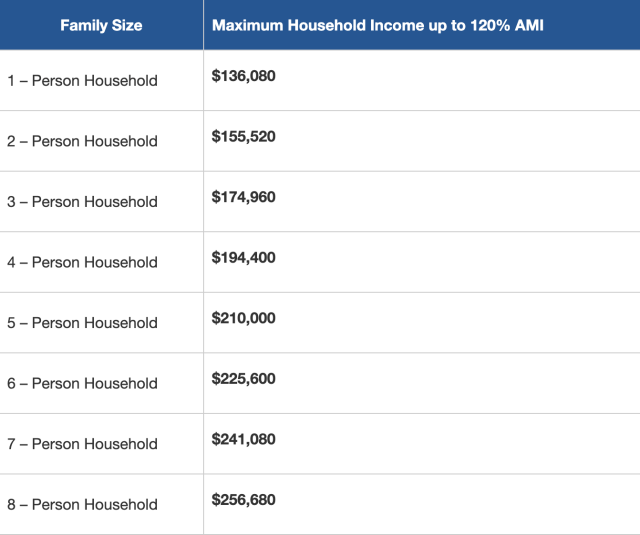The image size is (640, 535).
Task: Click '120% AMI' in the column header
Action: click(513, 25)
